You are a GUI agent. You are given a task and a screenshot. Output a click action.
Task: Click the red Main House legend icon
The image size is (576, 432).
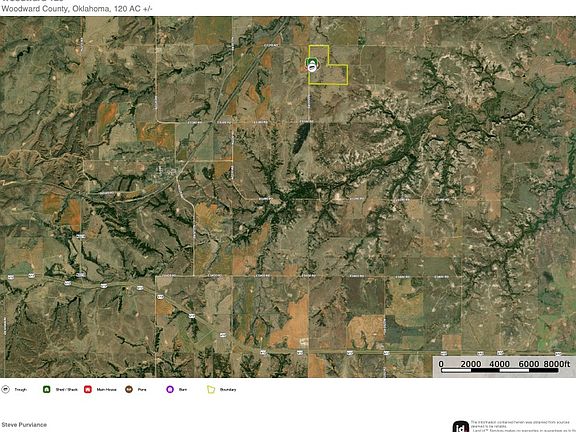88,389
